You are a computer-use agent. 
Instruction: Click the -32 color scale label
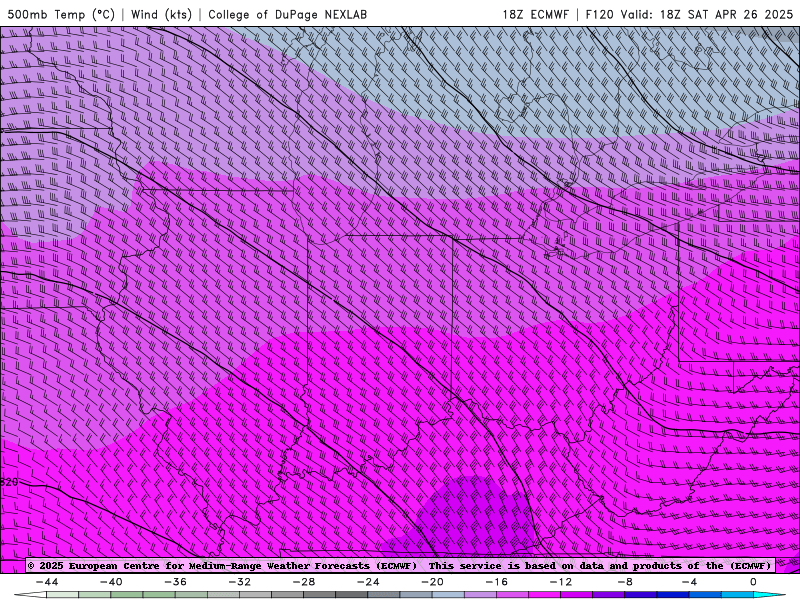[240, 582]
